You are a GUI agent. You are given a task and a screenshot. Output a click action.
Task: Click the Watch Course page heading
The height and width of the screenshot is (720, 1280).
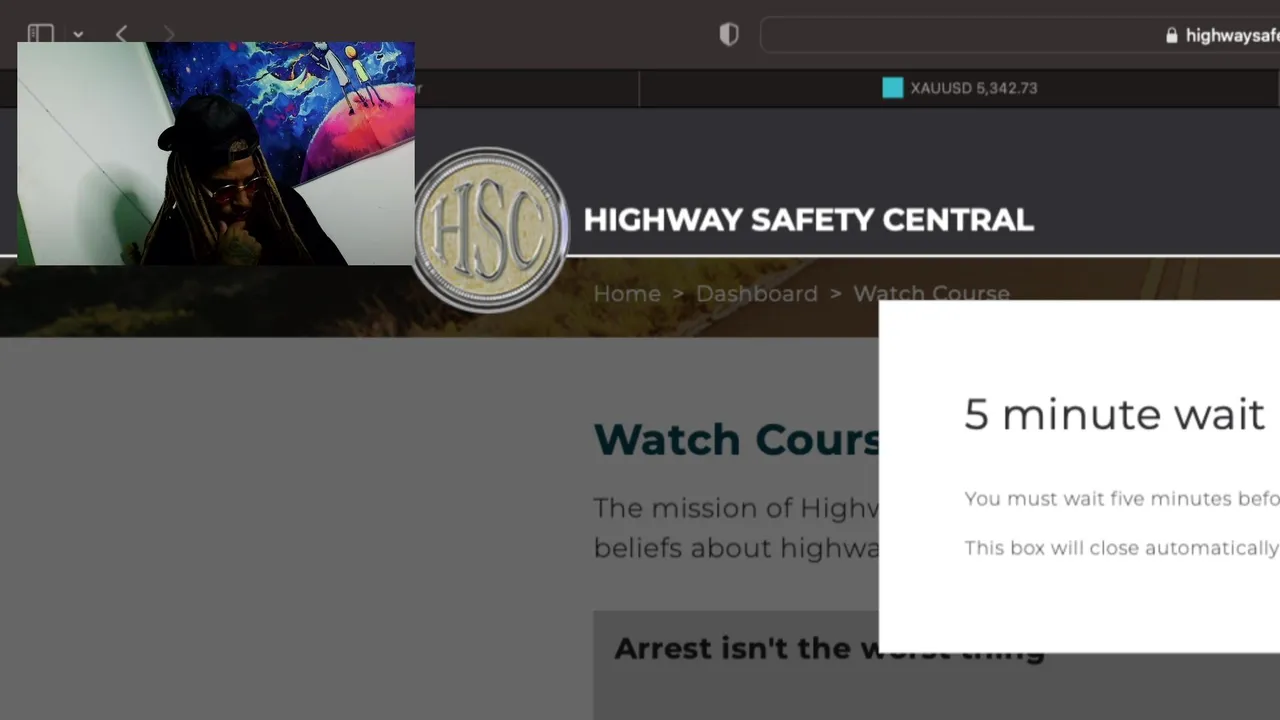737,439
